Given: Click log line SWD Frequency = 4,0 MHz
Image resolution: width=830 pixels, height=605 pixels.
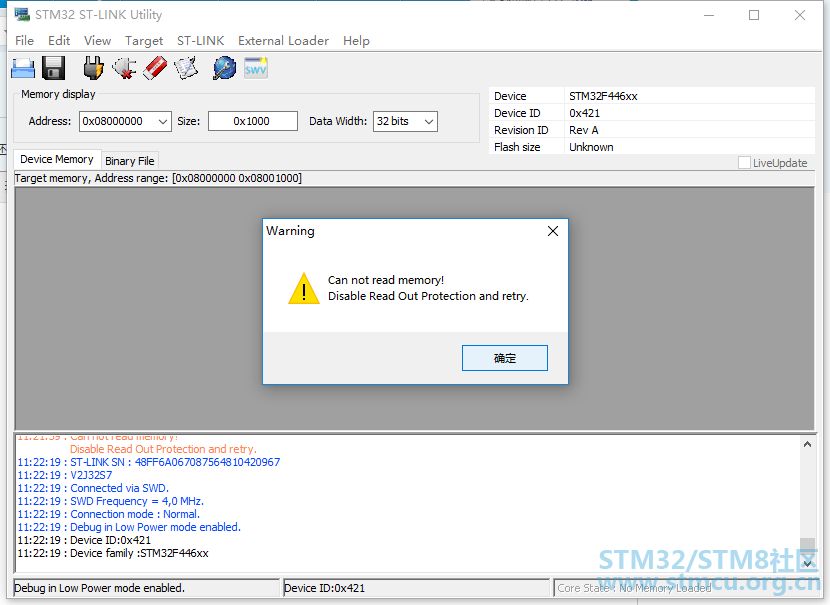Looking at the screenshot, I should click(x=111, y=501).
